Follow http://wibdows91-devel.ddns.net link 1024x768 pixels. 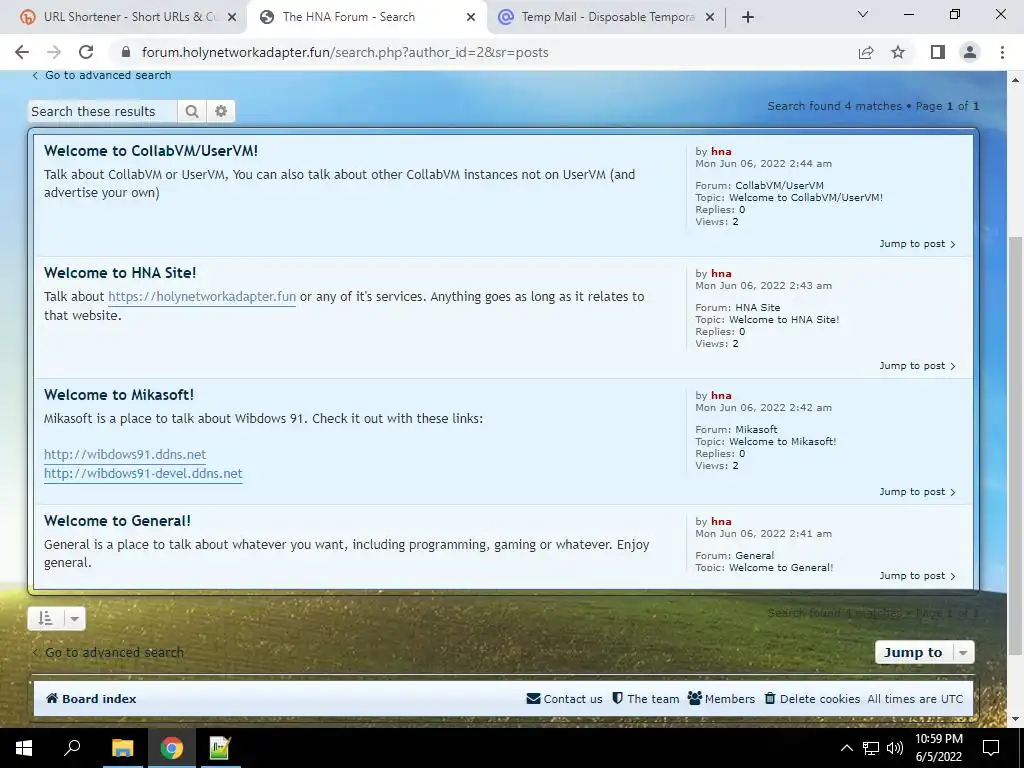click(143, 473)
